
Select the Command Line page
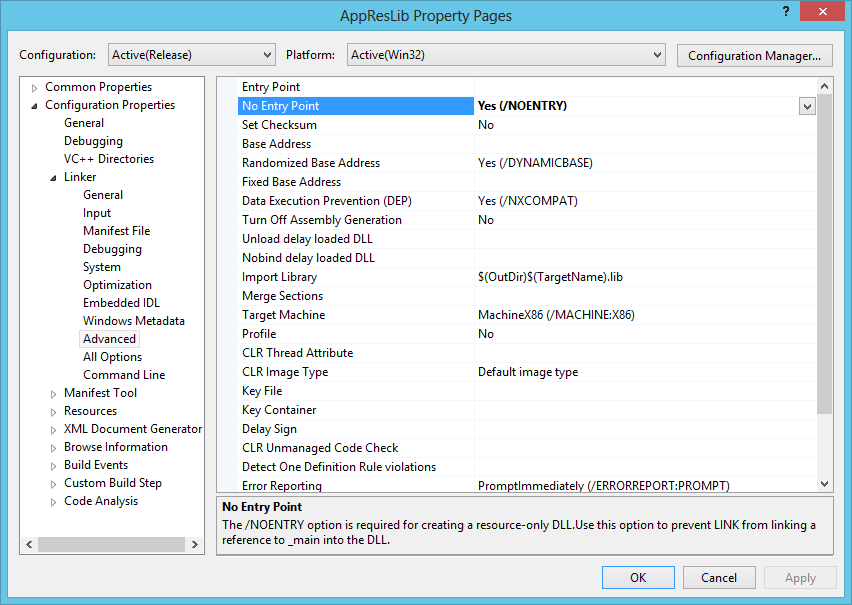click(x=124, y=375)
